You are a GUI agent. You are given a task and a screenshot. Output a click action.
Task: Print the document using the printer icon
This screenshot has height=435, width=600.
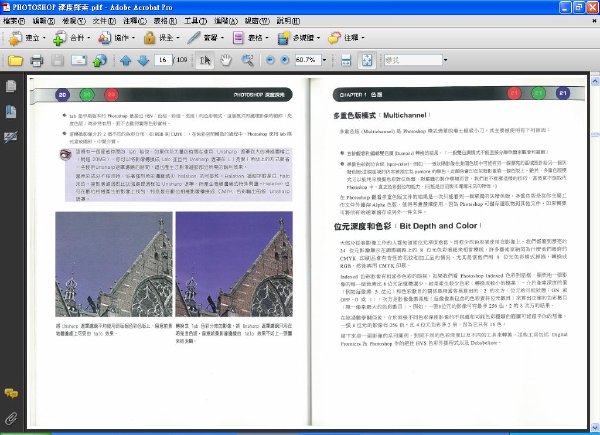[37, 60]
